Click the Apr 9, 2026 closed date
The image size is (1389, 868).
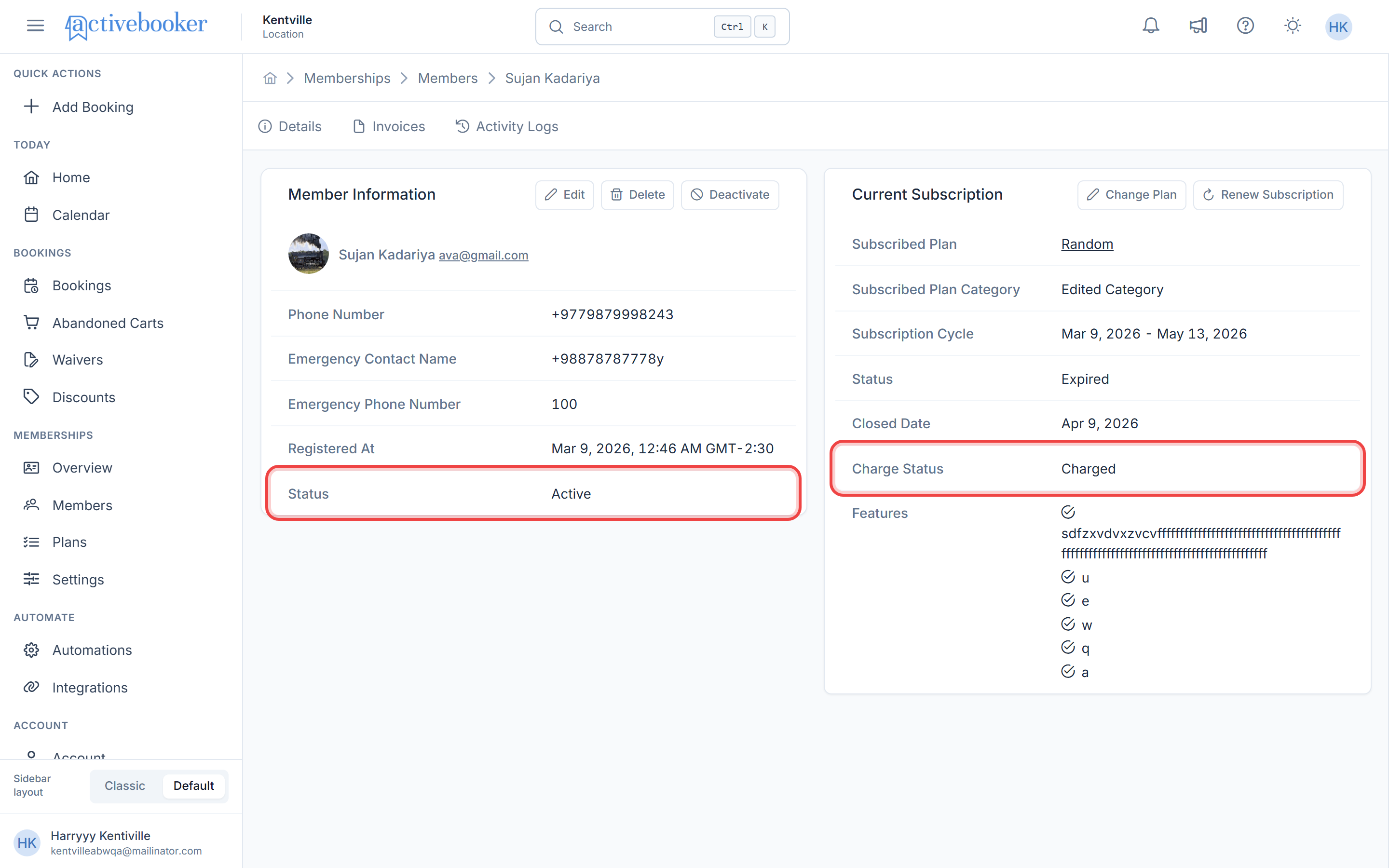coord(1099,423)
